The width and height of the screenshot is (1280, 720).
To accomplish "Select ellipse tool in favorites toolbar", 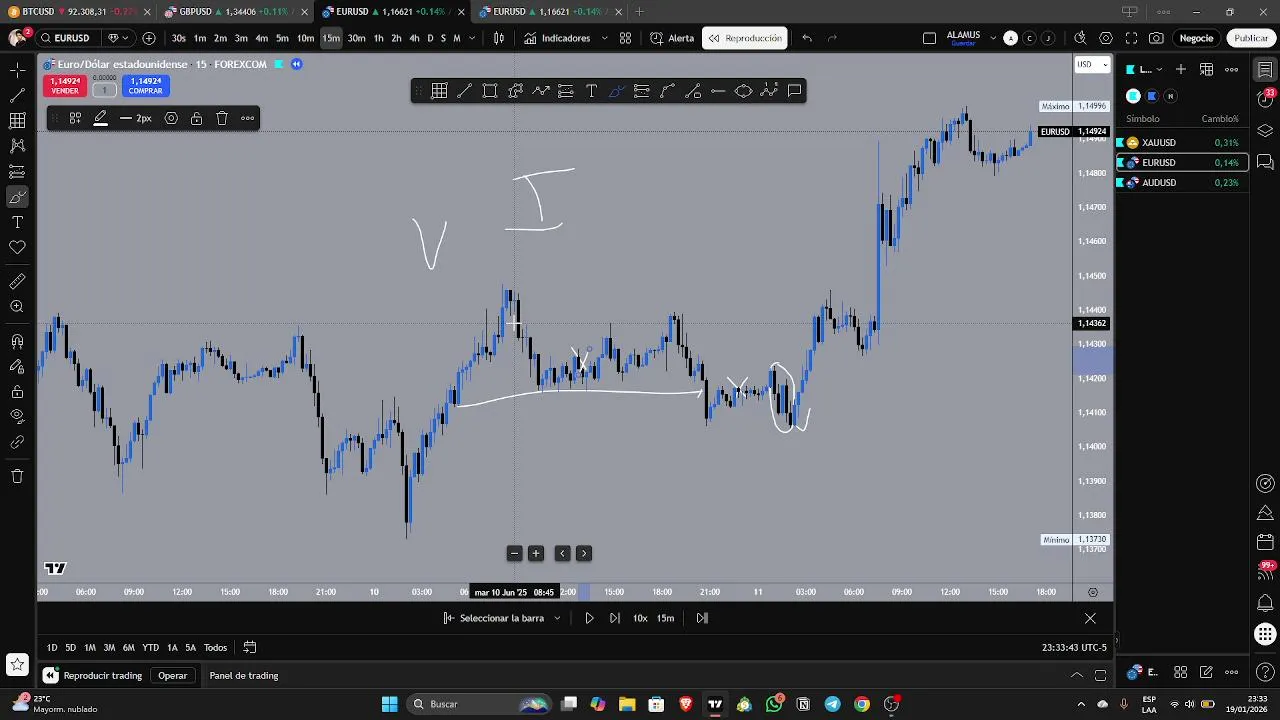I will (743, 91).
